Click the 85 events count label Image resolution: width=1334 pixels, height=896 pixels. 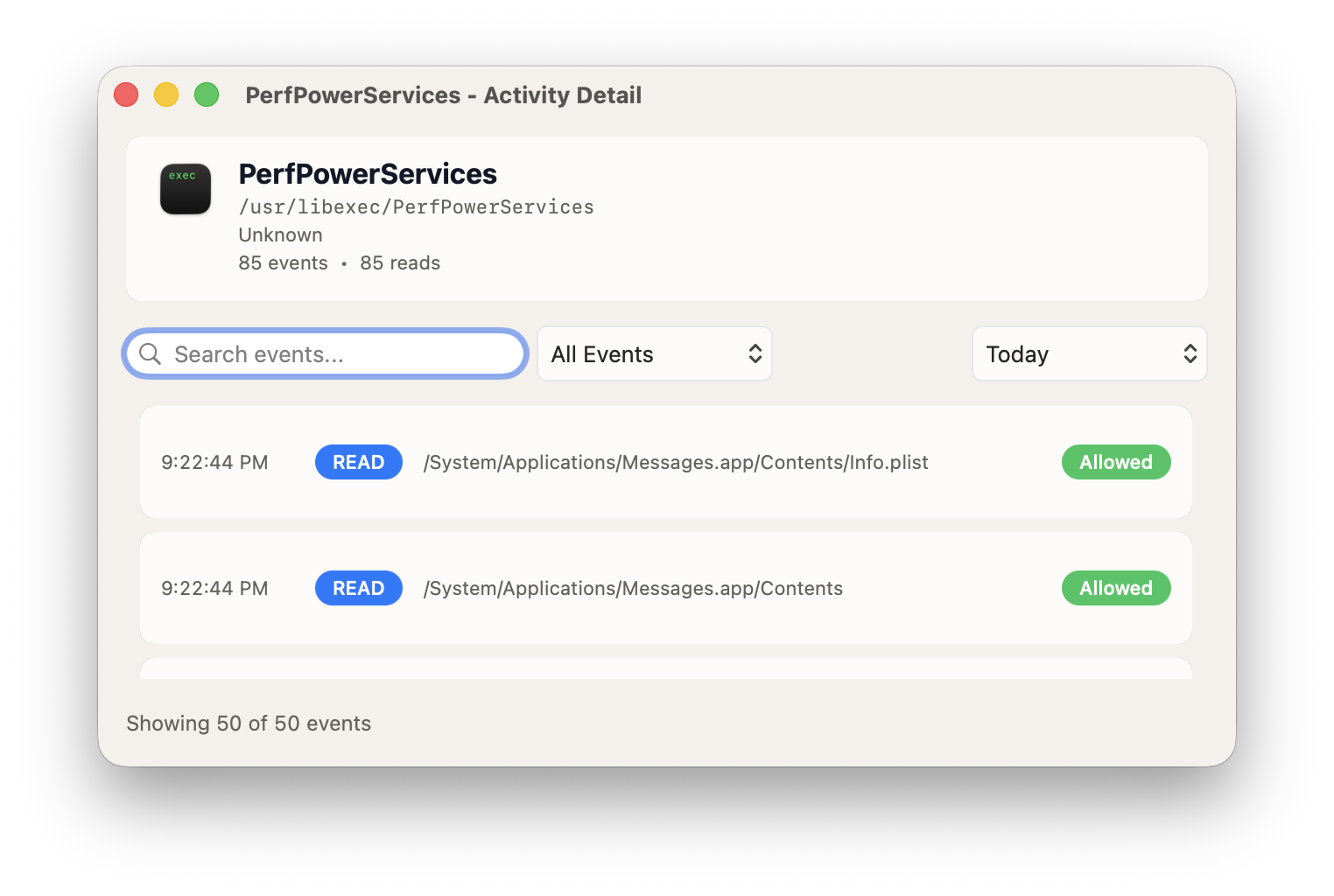283,262
